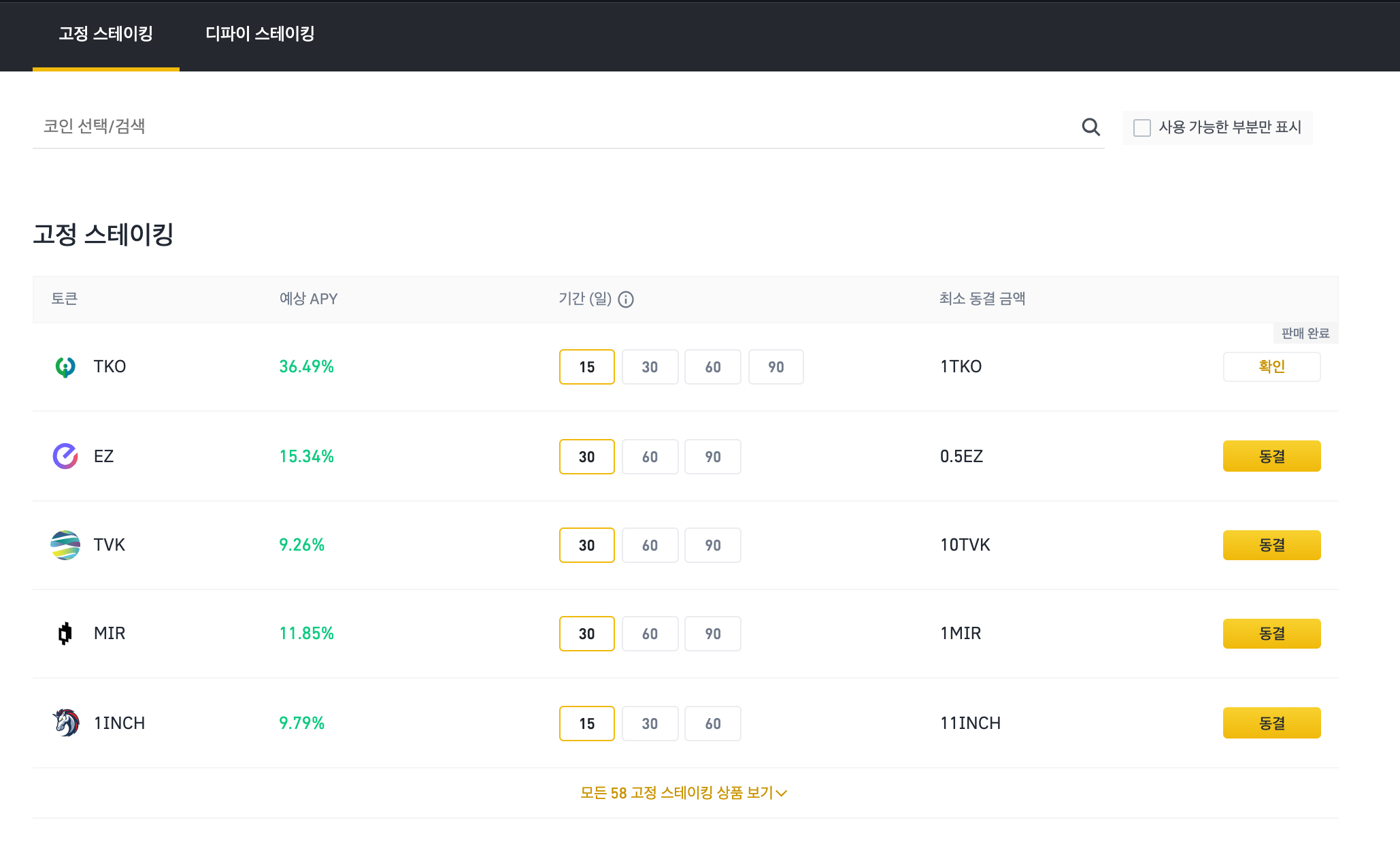Select 60-day duration for EZ

(650, 457)
